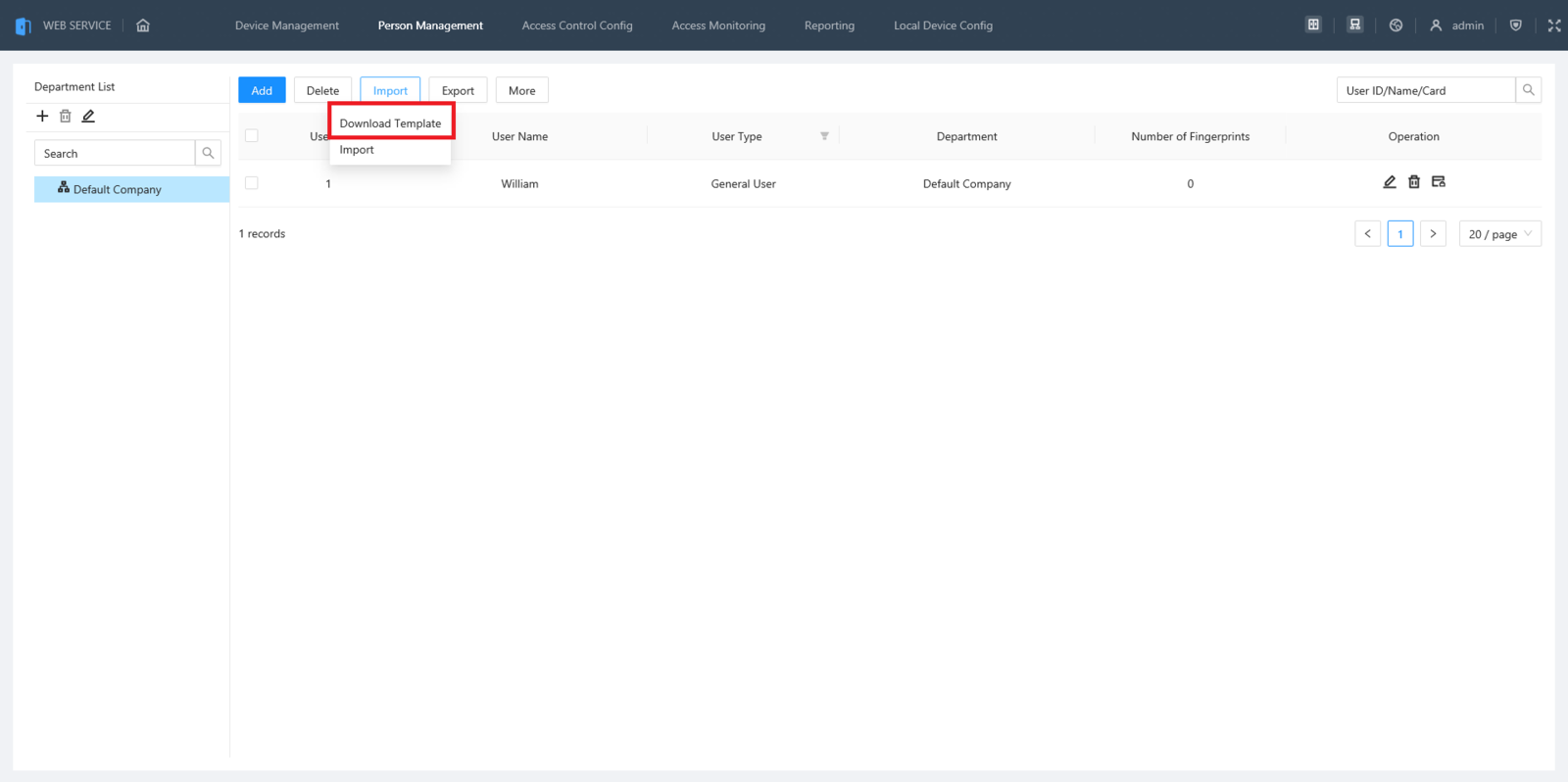
Task: Click the department search magnifier icon
Action: point(208,153)
